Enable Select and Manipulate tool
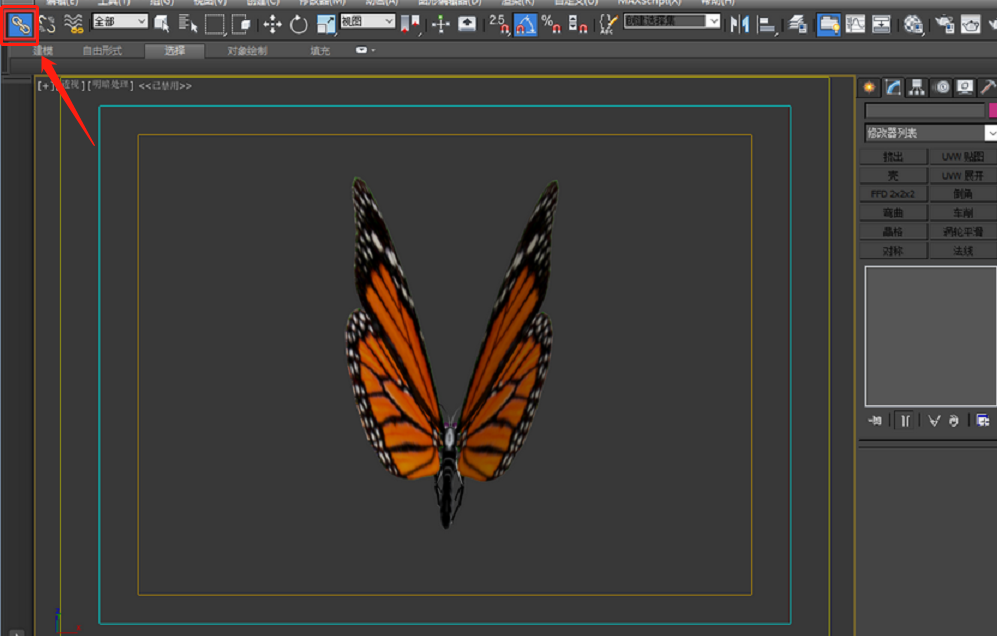The height and width of the screenshot is (636, 997). click(x=441, y=25)
